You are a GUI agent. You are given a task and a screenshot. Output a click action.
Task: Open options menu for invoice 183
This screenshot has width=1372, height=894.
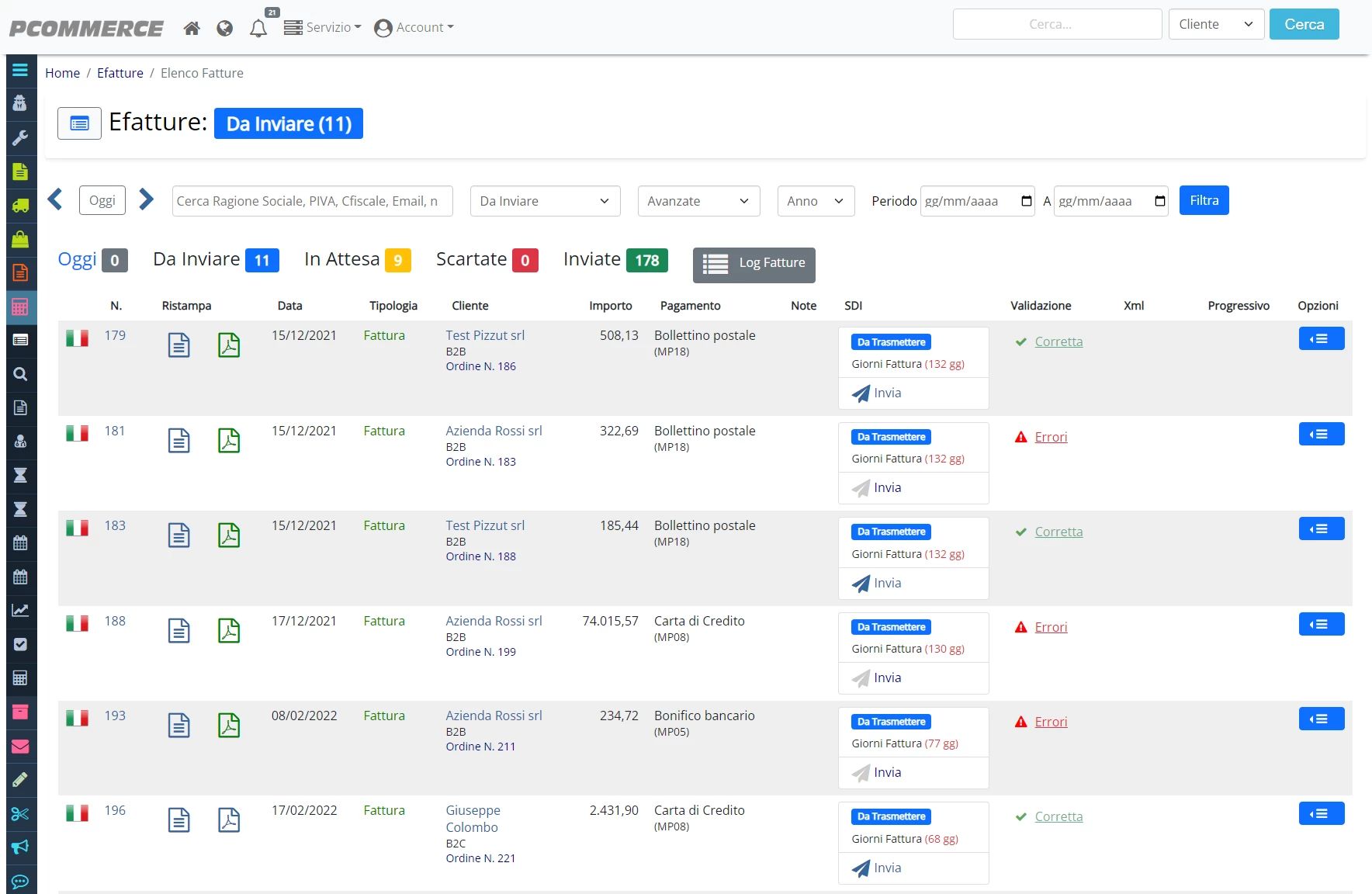pyautogui.click(x=1321, y=528)
